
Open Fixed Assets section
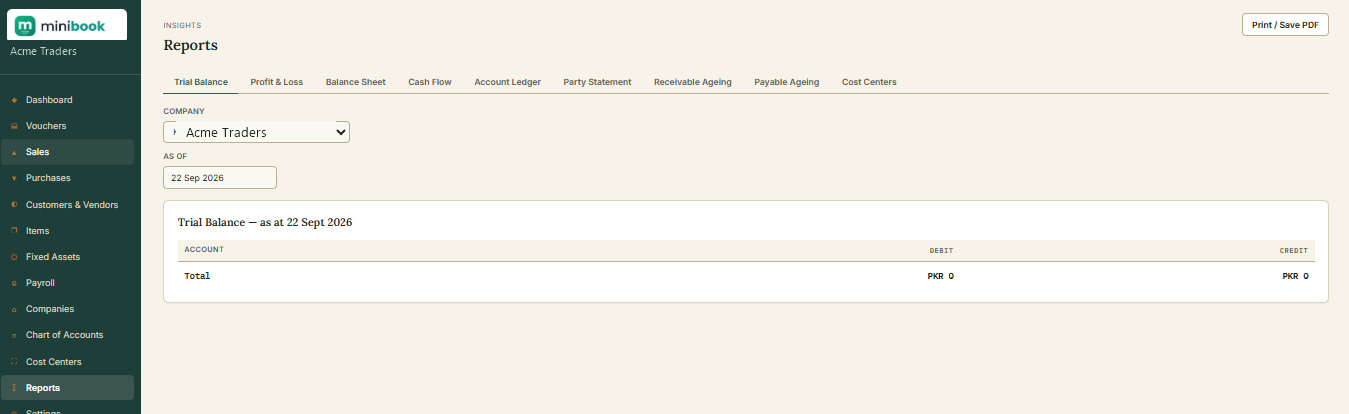point(67,257)
